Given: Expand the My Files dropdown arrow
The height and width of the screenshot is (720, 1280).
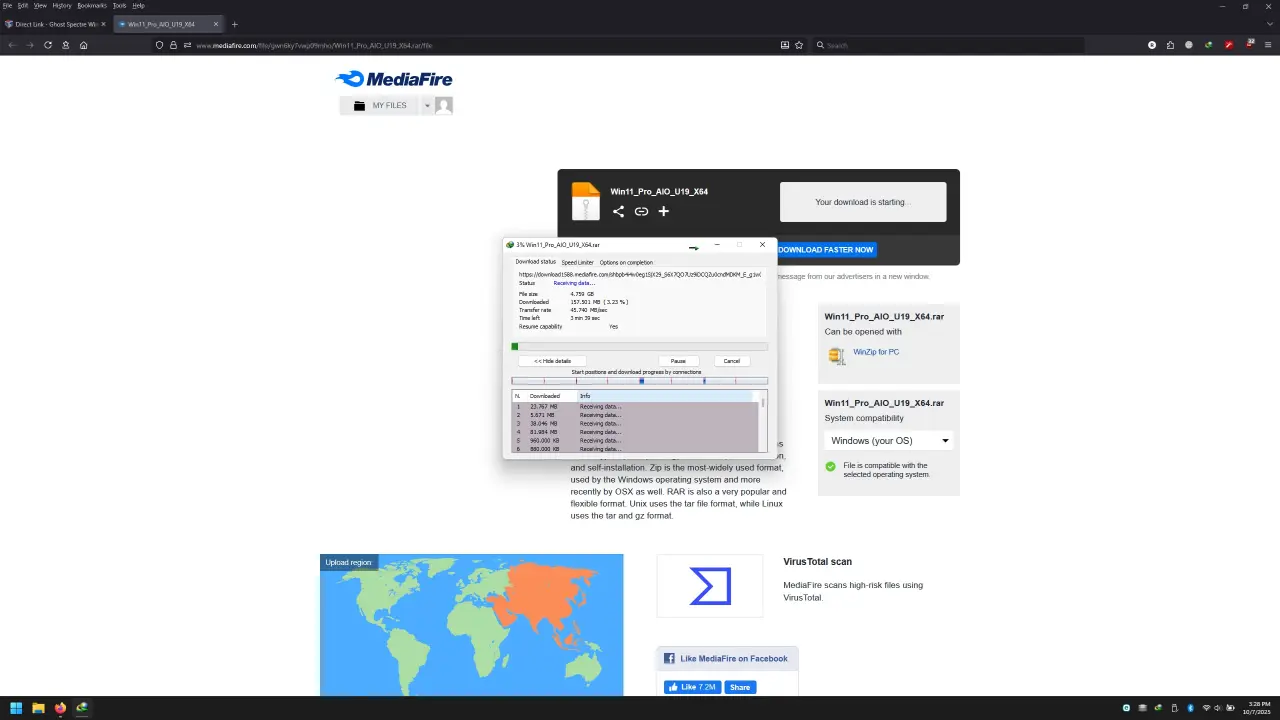Looking at the screenshot, I should (427, 105).
